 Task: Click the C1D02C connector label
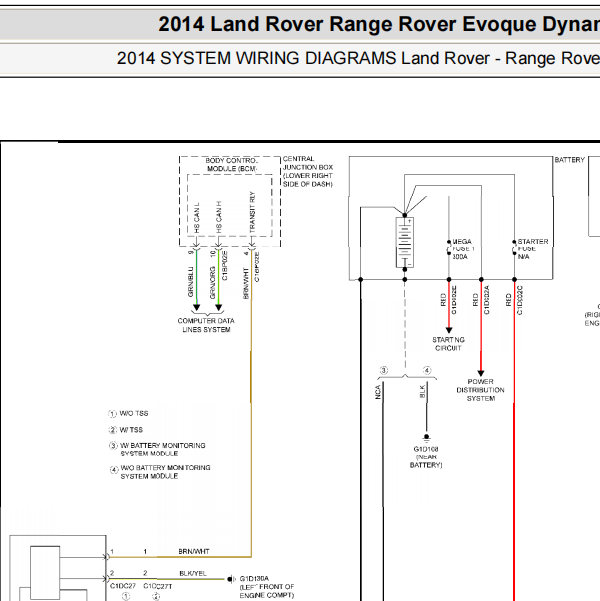pyautogui.click(x=519, y=300)
